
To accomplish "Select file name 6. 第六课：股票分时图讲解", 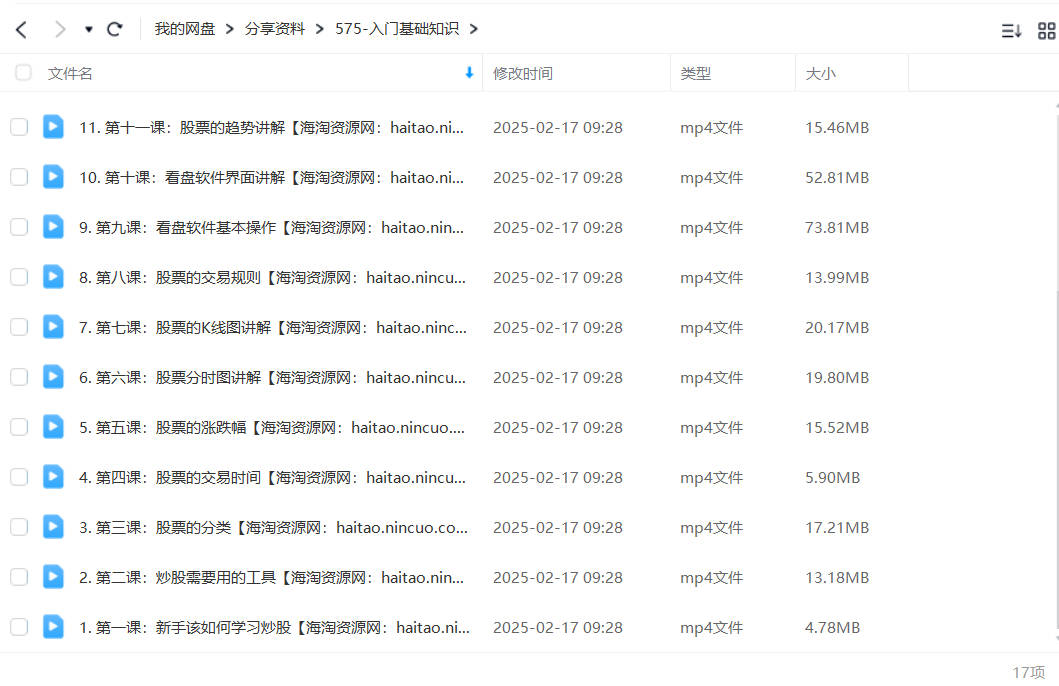I will (x=272, y=377).
